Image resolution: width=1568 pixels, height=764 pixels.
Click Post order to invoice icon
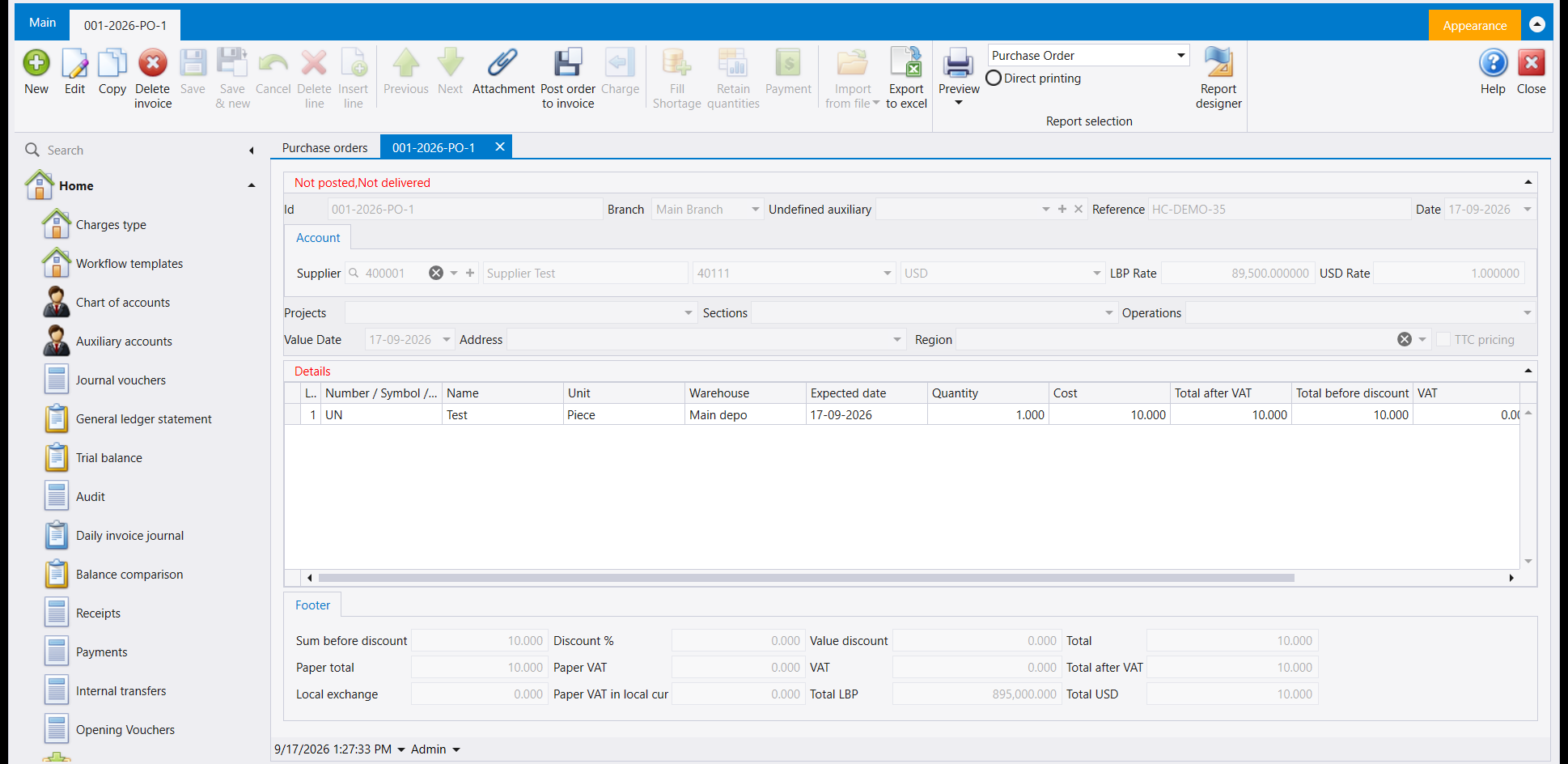pos(568,63)
